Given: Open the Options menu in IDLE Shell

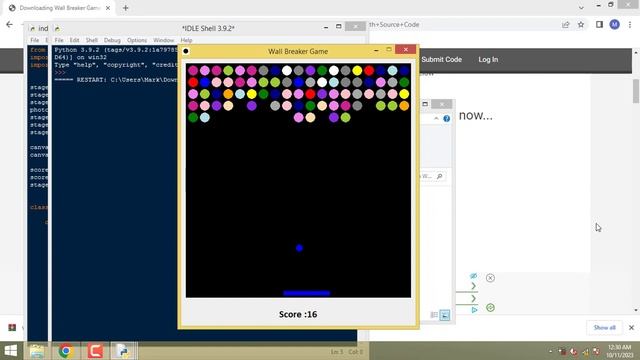Looking at the screenshot, I should click(x=137, y=40).
